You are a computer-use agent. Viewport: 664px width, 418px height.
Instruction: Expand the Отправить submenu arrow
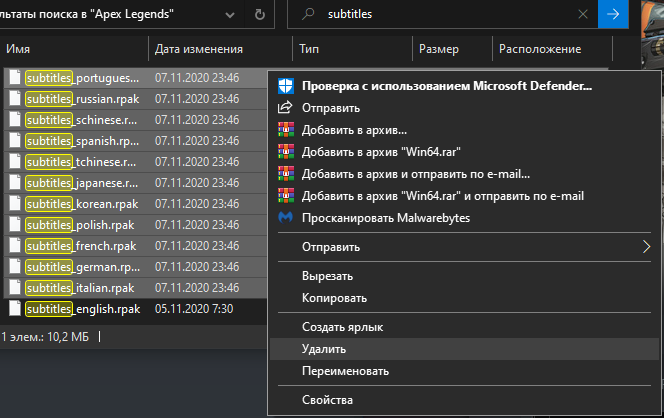[646, 246]
